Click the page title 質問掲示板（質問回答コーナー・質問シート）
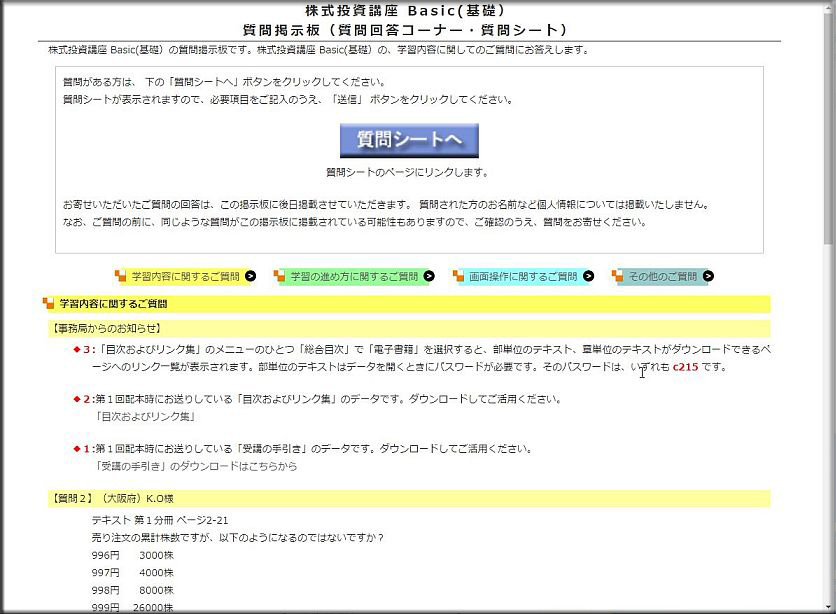This screenshot has width=836, height=614. (x=406, y=30)
